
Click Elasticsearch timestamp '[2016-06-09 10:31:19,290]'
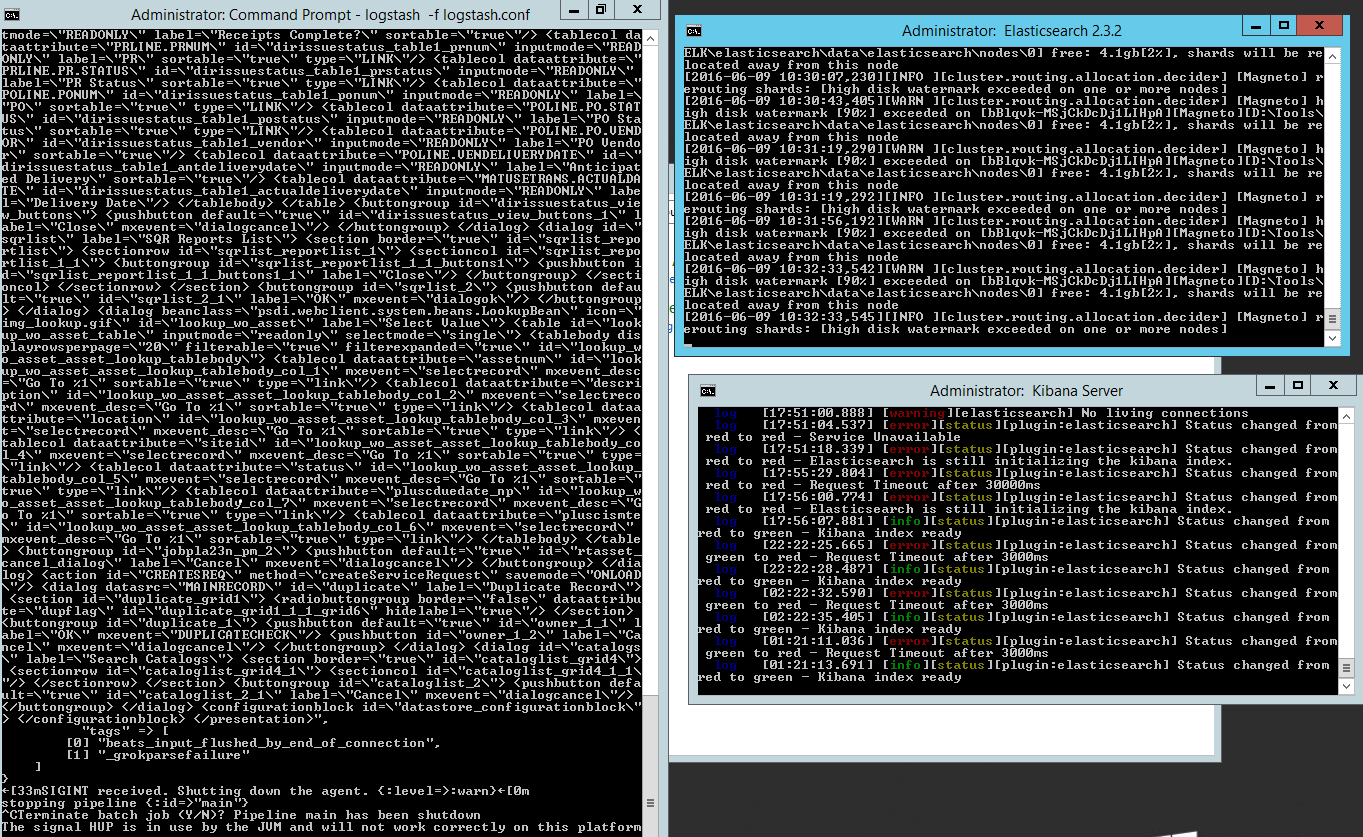point(784,149)
